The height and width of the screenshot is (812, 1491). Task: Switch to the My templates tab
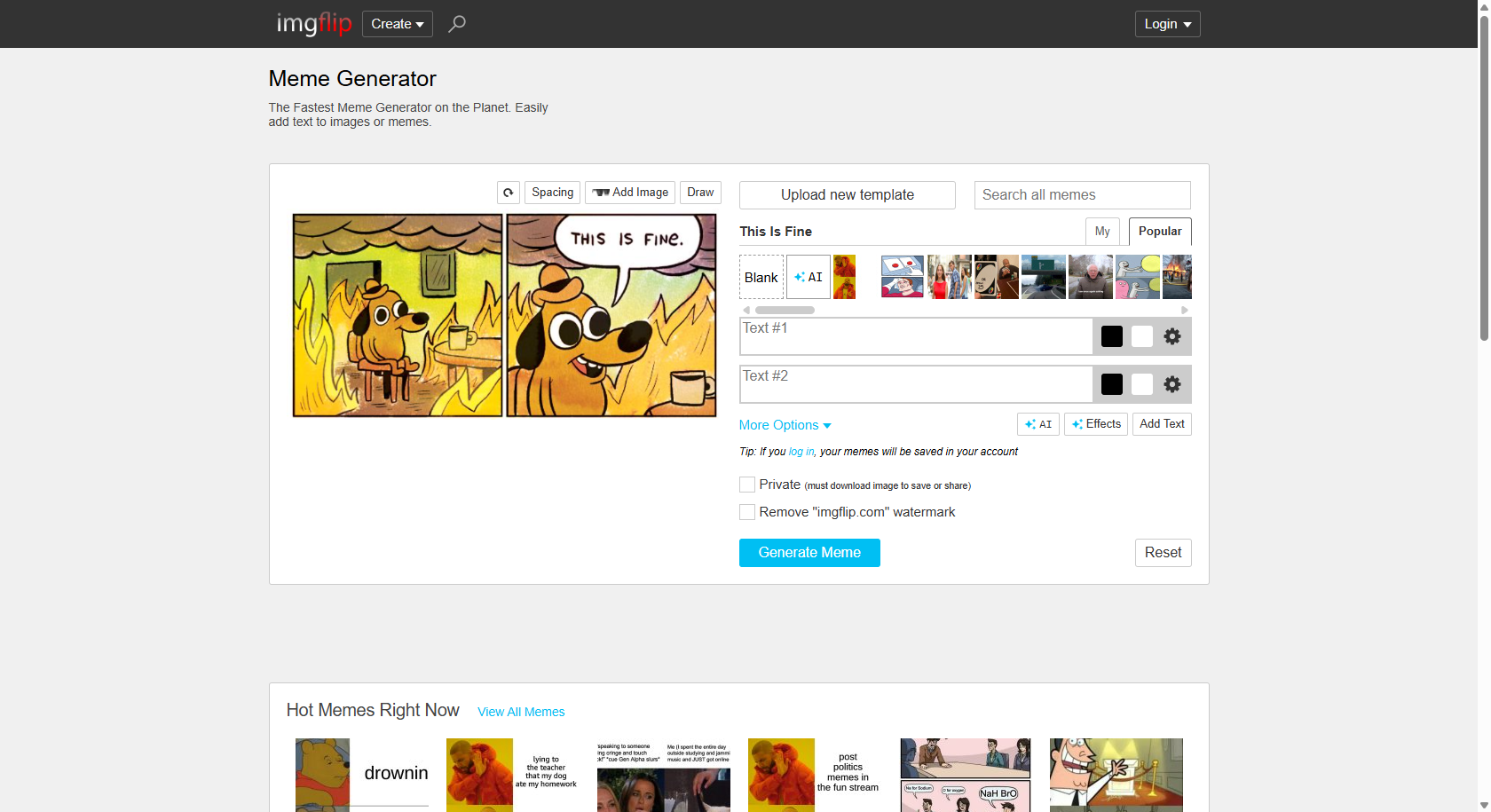pos(1102,232)
